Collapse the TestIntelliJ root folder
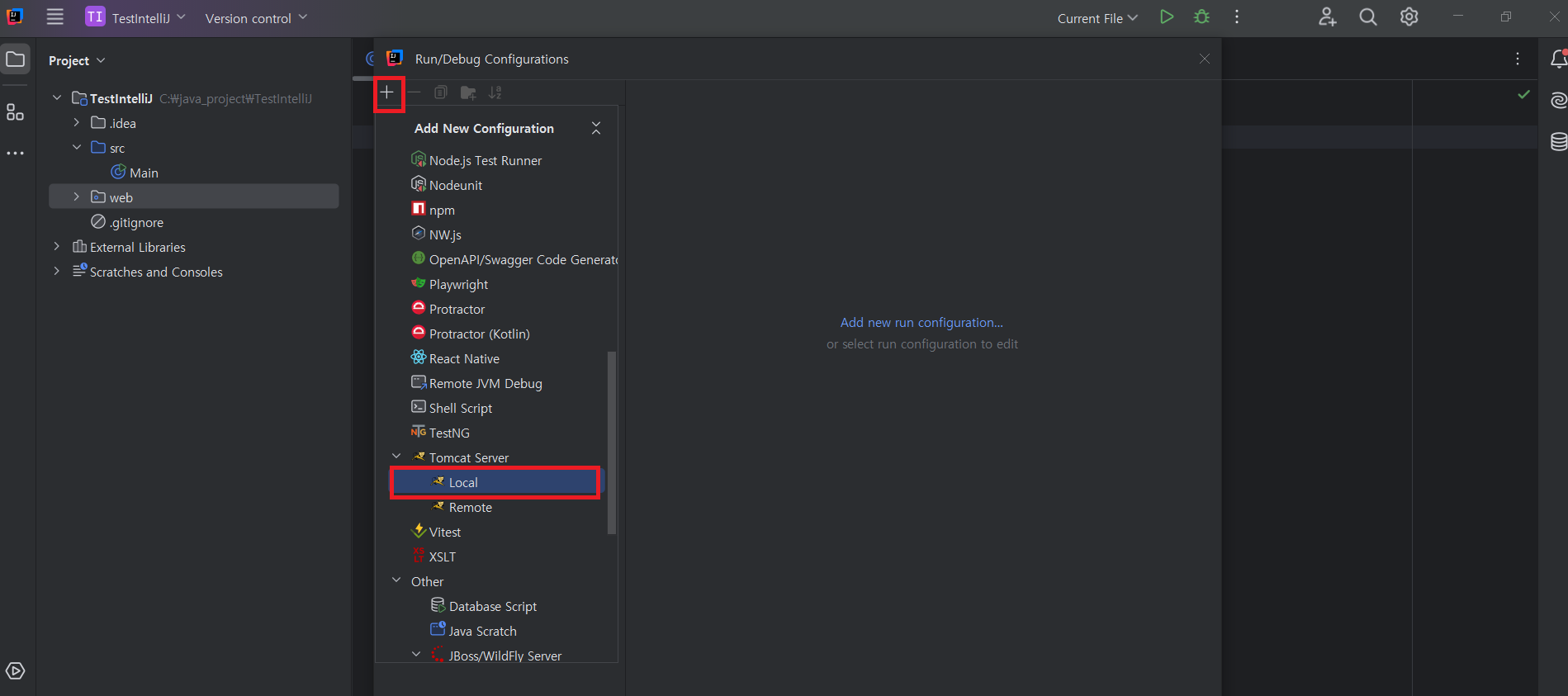 pos(57,98)
